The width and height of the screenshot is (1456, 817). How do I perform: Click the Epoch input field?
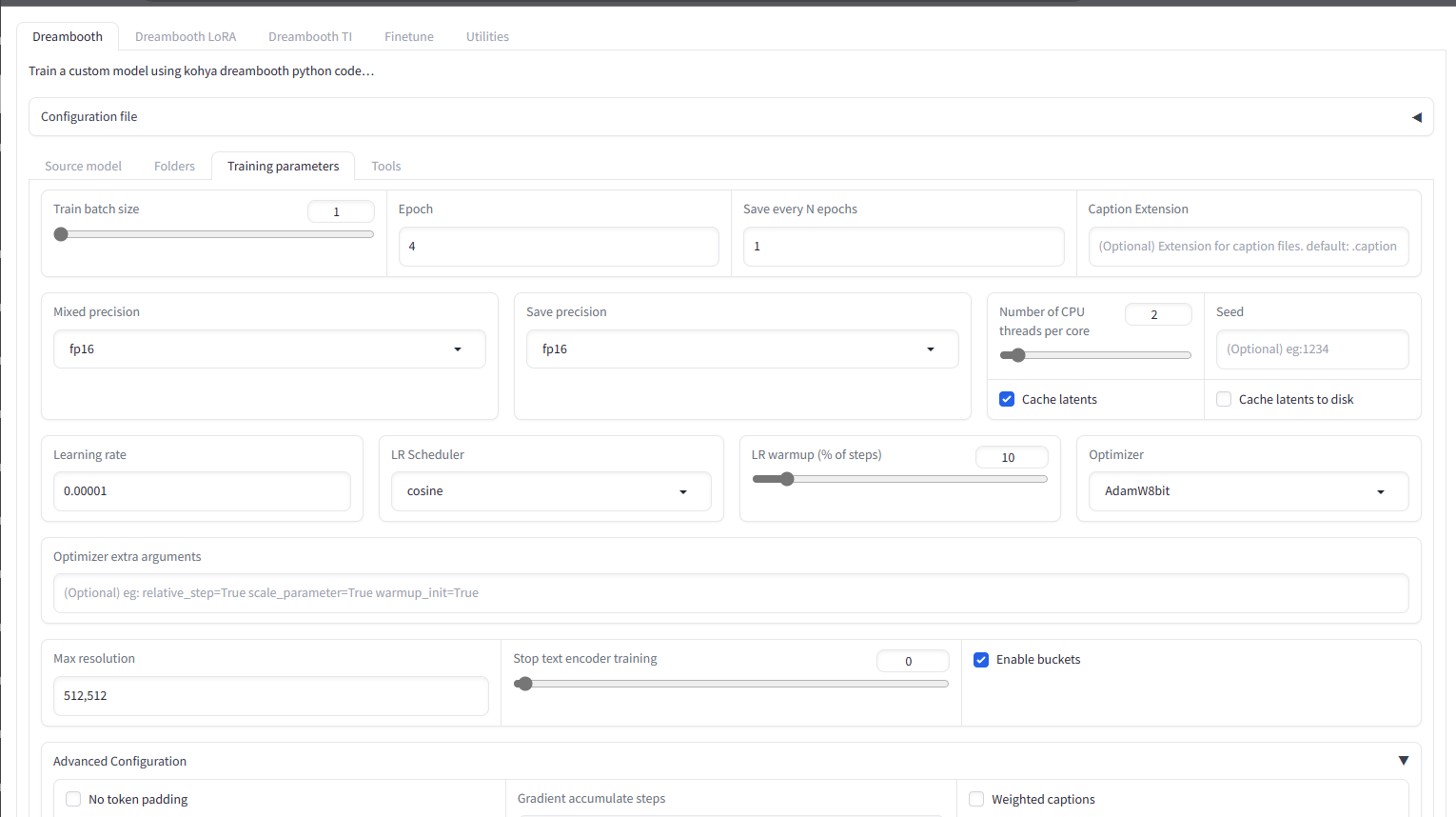pyautogui.click(x=559, y=247)
